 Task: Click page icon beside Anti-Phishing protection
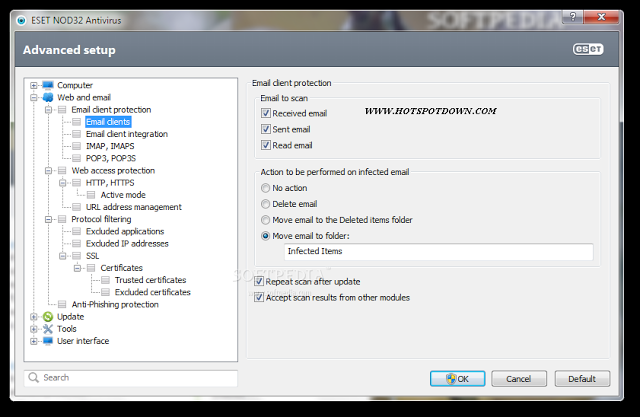click(62, 304)
